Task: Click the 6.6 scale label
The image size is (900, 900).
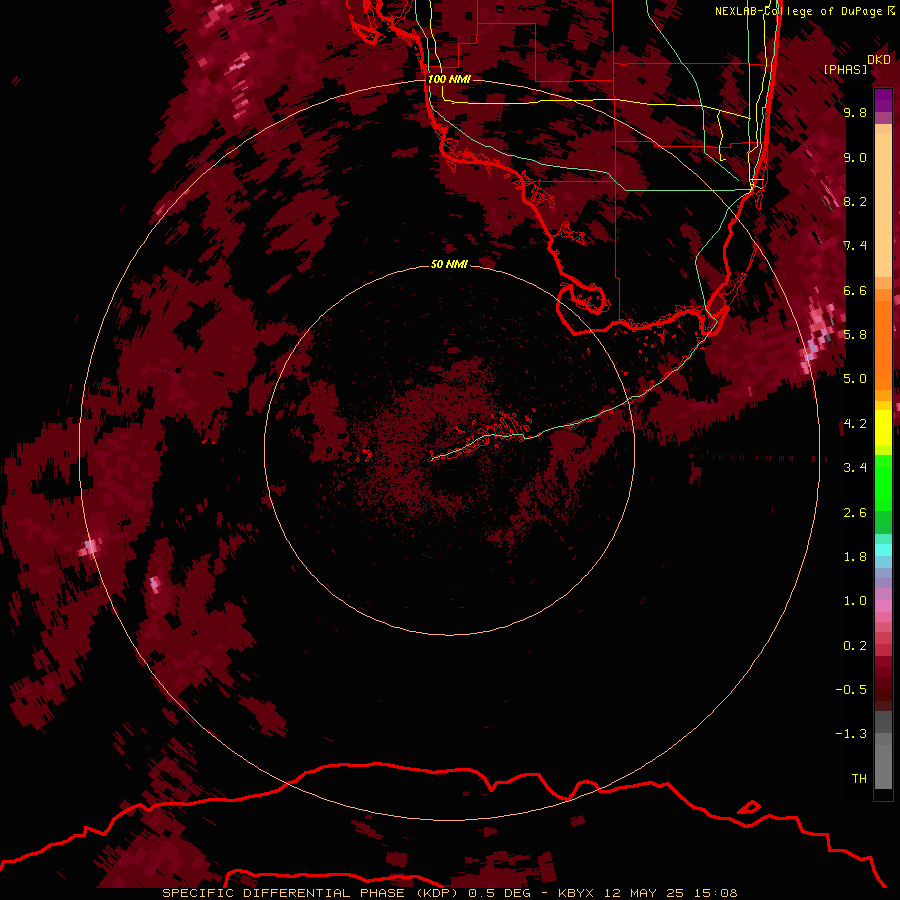Action: point(855,290)
